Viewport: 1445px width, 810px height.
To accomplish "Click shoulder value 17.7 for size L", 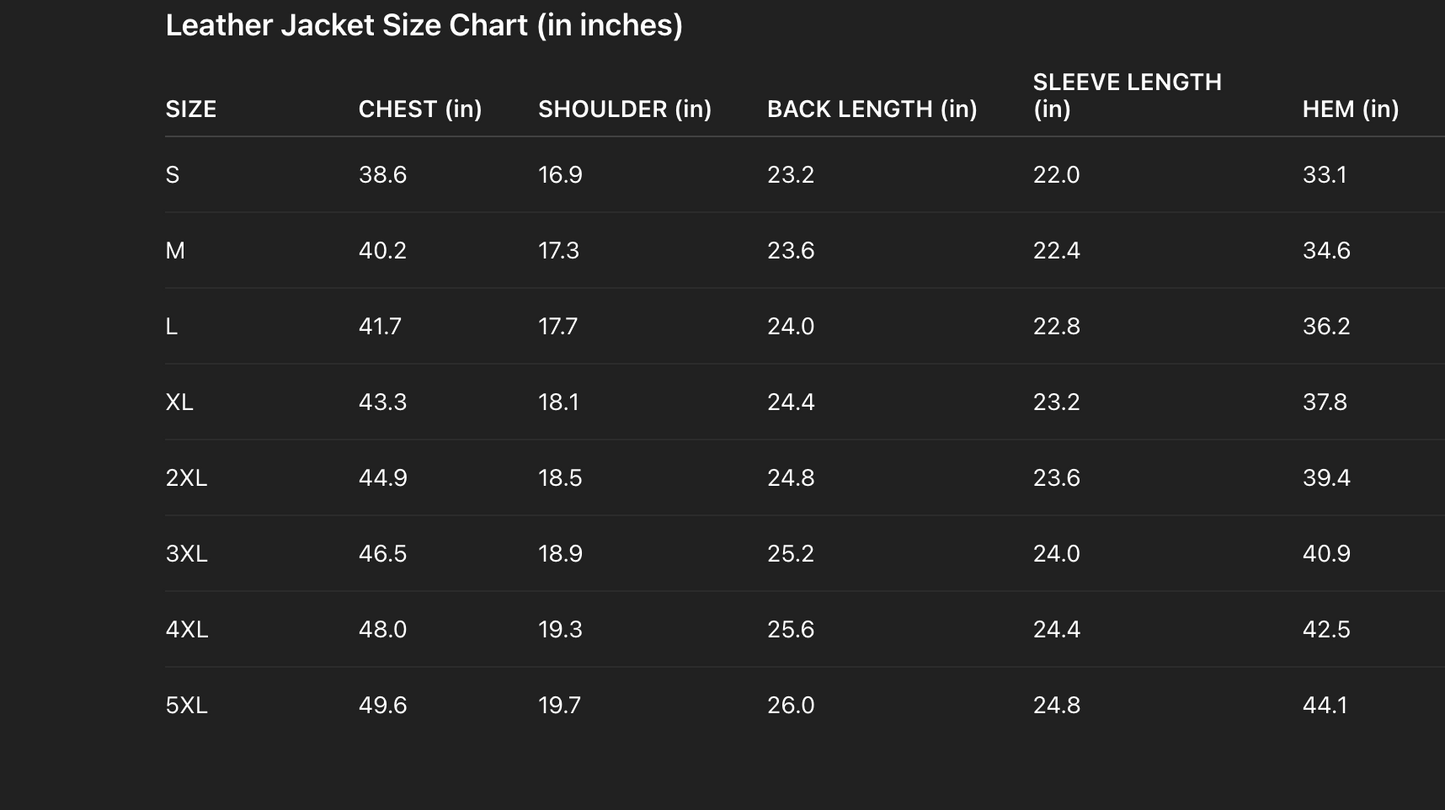I will (x=558, y=327).
